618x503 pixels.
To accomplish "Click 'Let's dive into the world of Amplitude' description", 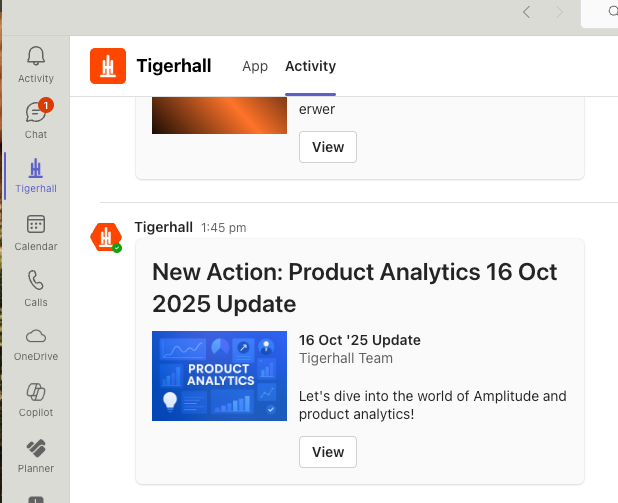I will point(433,405).
